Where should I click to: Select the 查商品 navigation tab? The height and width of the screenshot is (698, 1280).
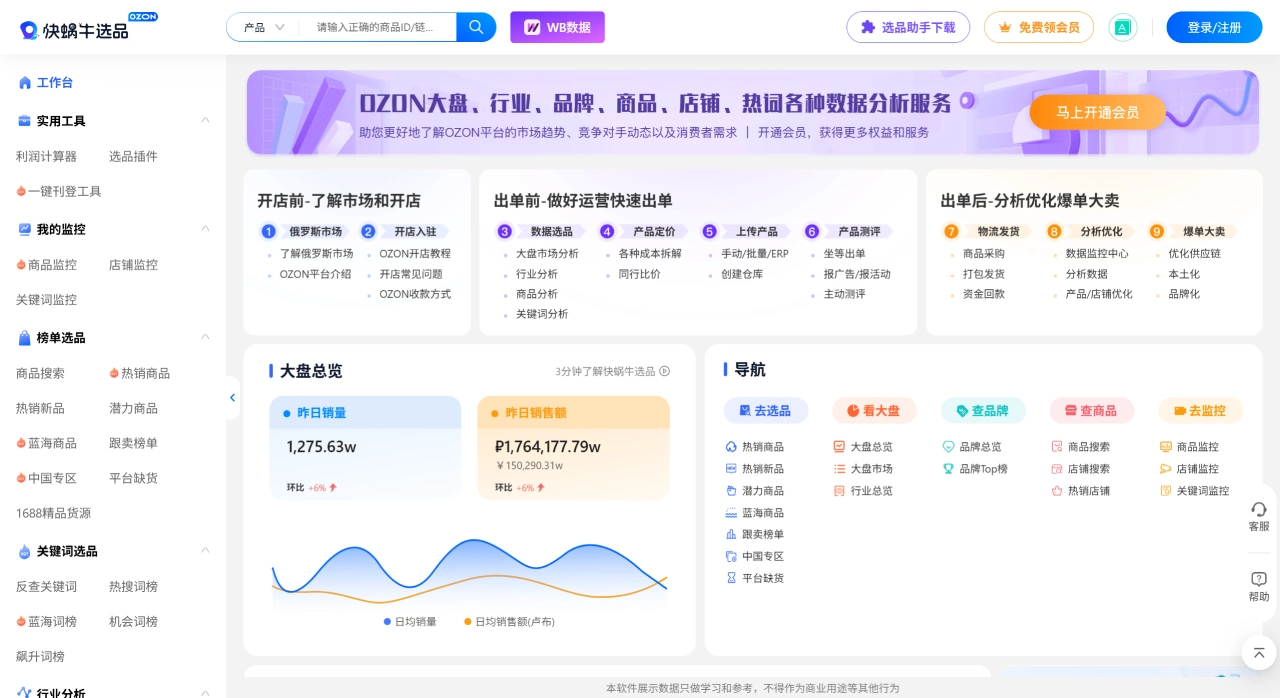pyautogui.click(x=1092, y=411)
